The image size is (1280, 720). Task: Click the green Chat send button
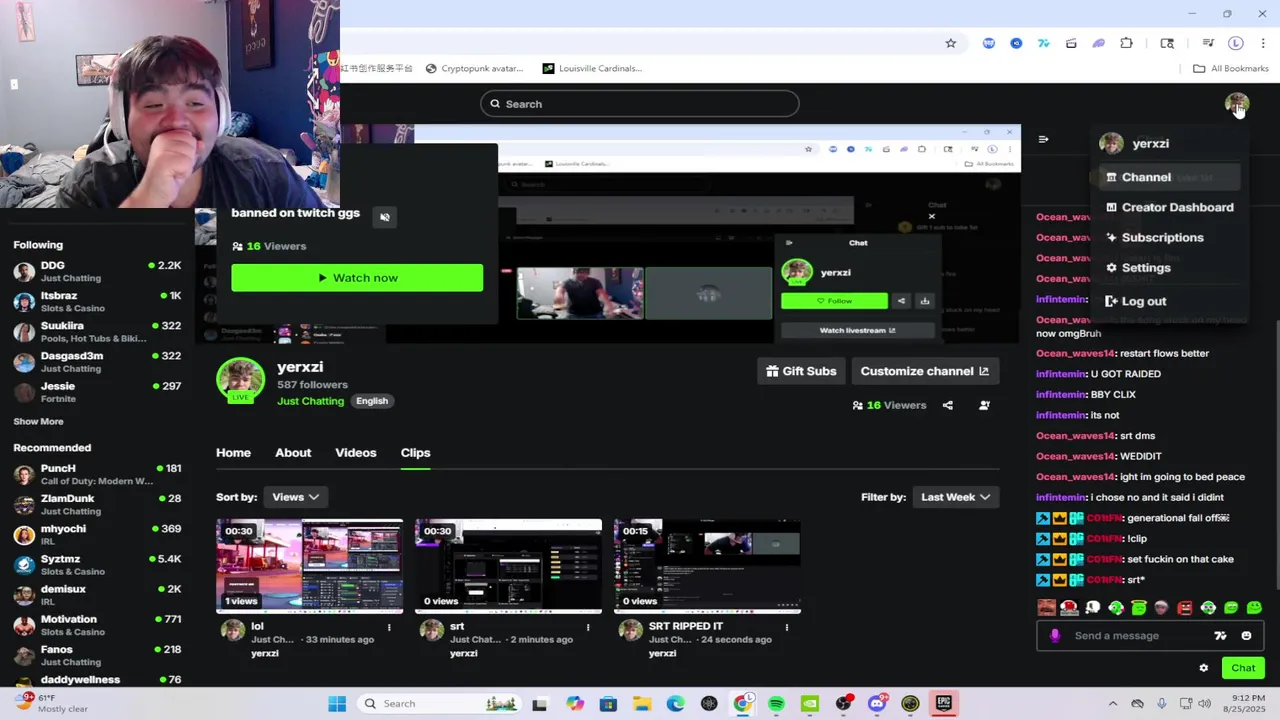(x=1243, y=668)
